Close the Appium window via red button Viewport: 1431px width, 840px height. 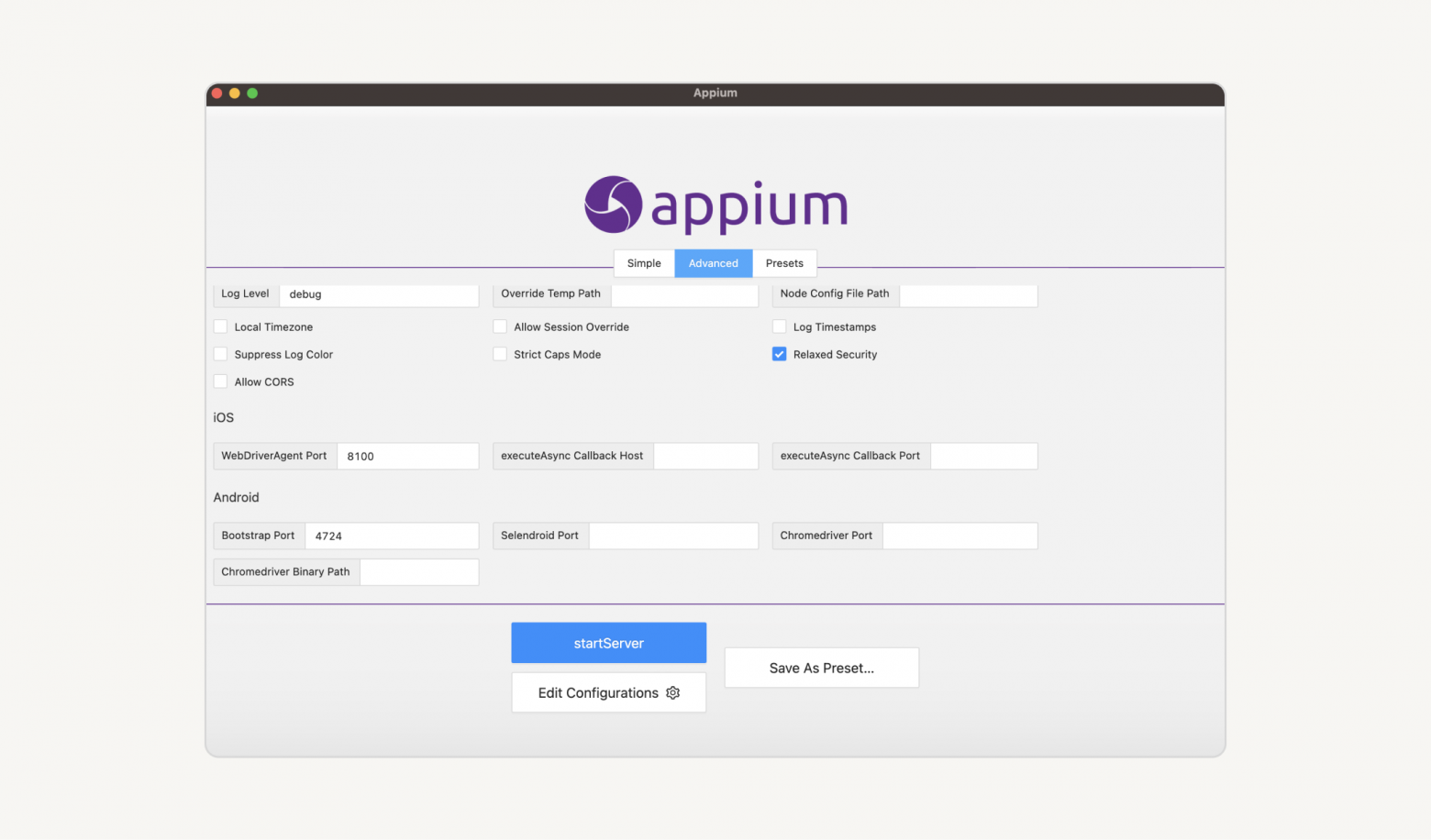click(217, 94)
